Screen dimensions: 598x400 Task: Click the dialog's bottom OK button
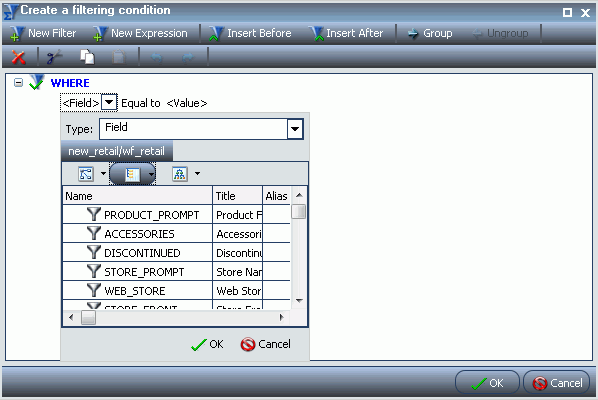[487, 382]
